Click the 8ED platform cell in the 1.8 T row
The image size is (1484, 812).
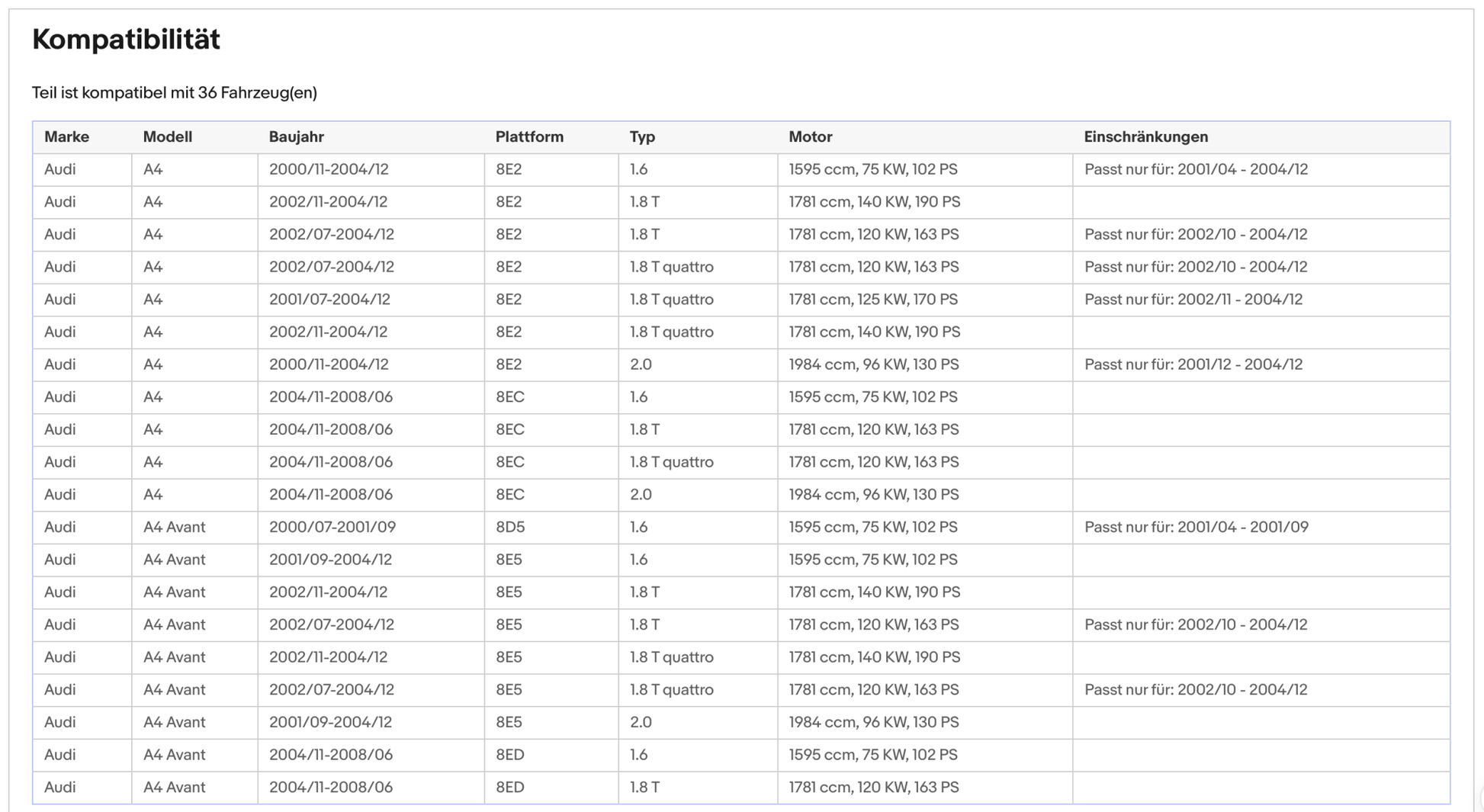[x=509, y=787]
